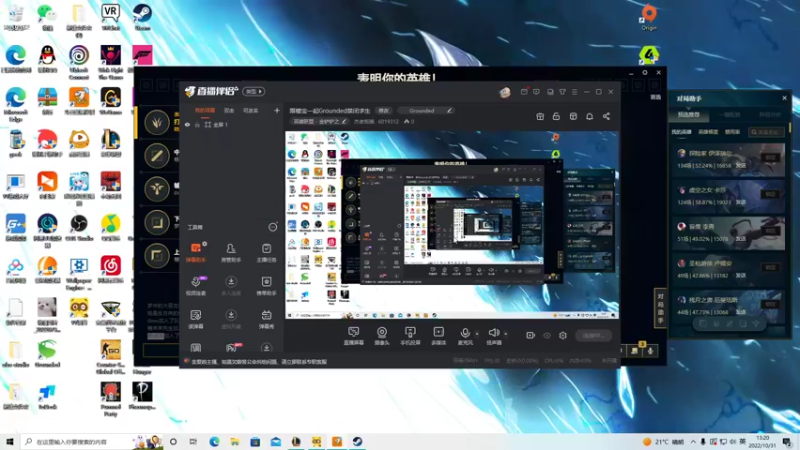Open the notification bell icon in stream header

589,116
